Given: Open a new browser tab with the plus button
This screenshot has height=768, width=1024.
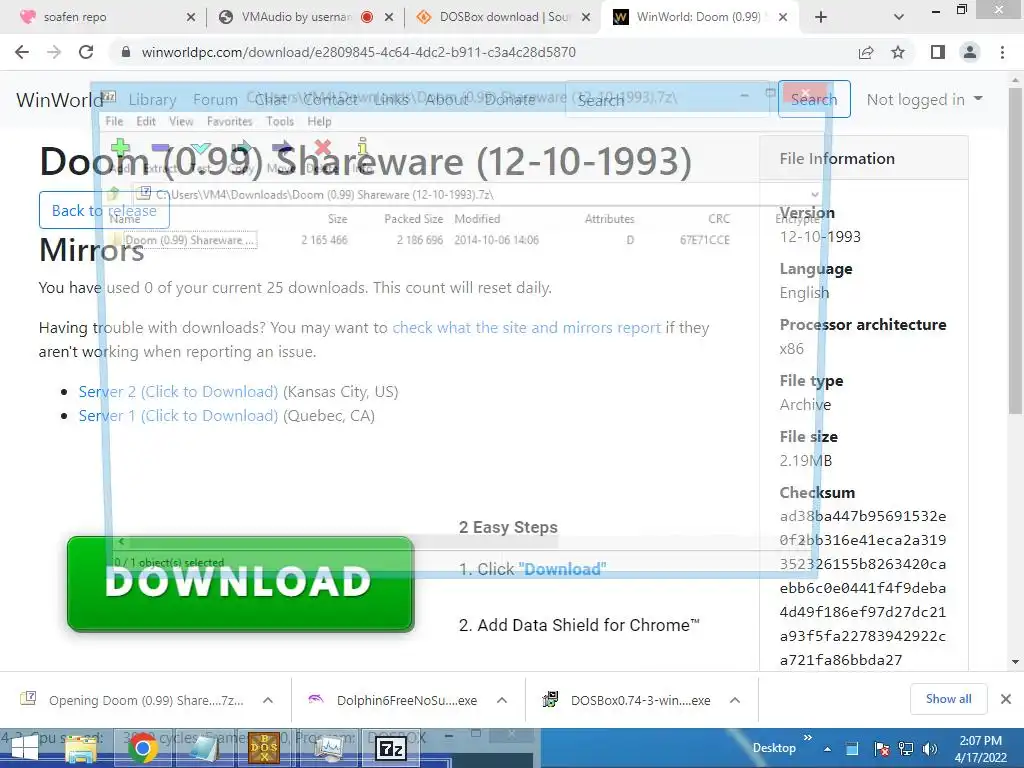Looking at the screenshot, I should [821, 17].
